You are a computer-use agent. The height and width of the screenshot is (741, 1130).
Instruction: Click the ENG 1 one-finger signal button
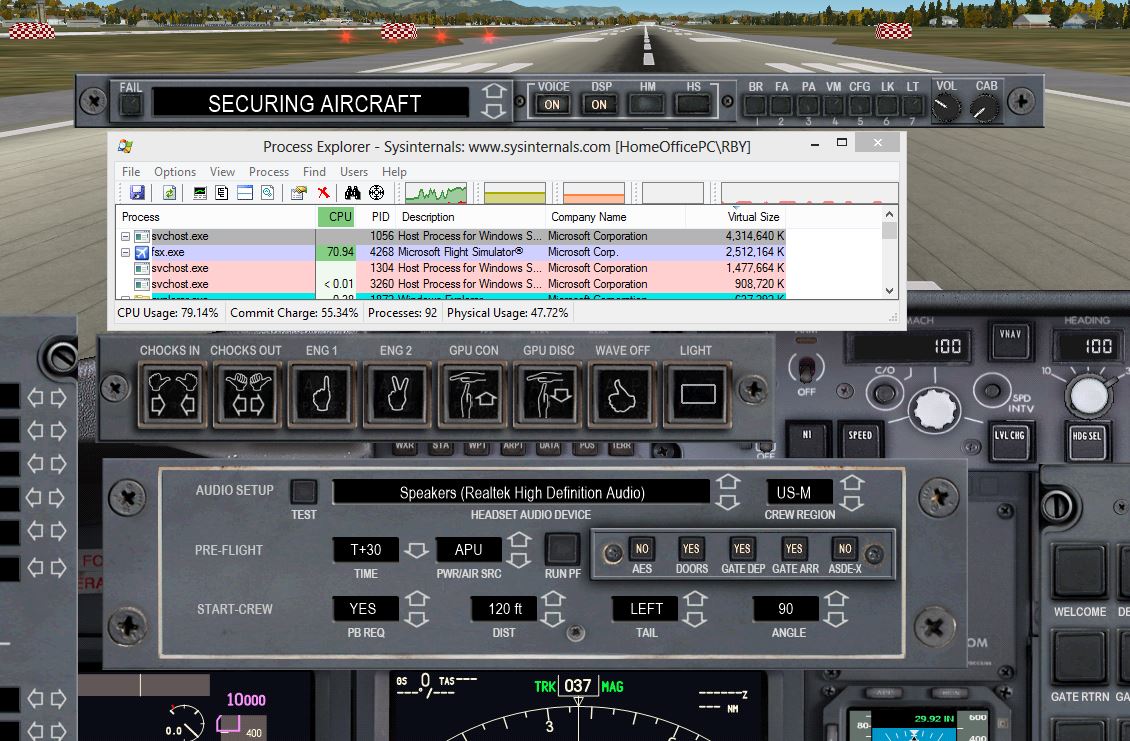coord(322,394)
